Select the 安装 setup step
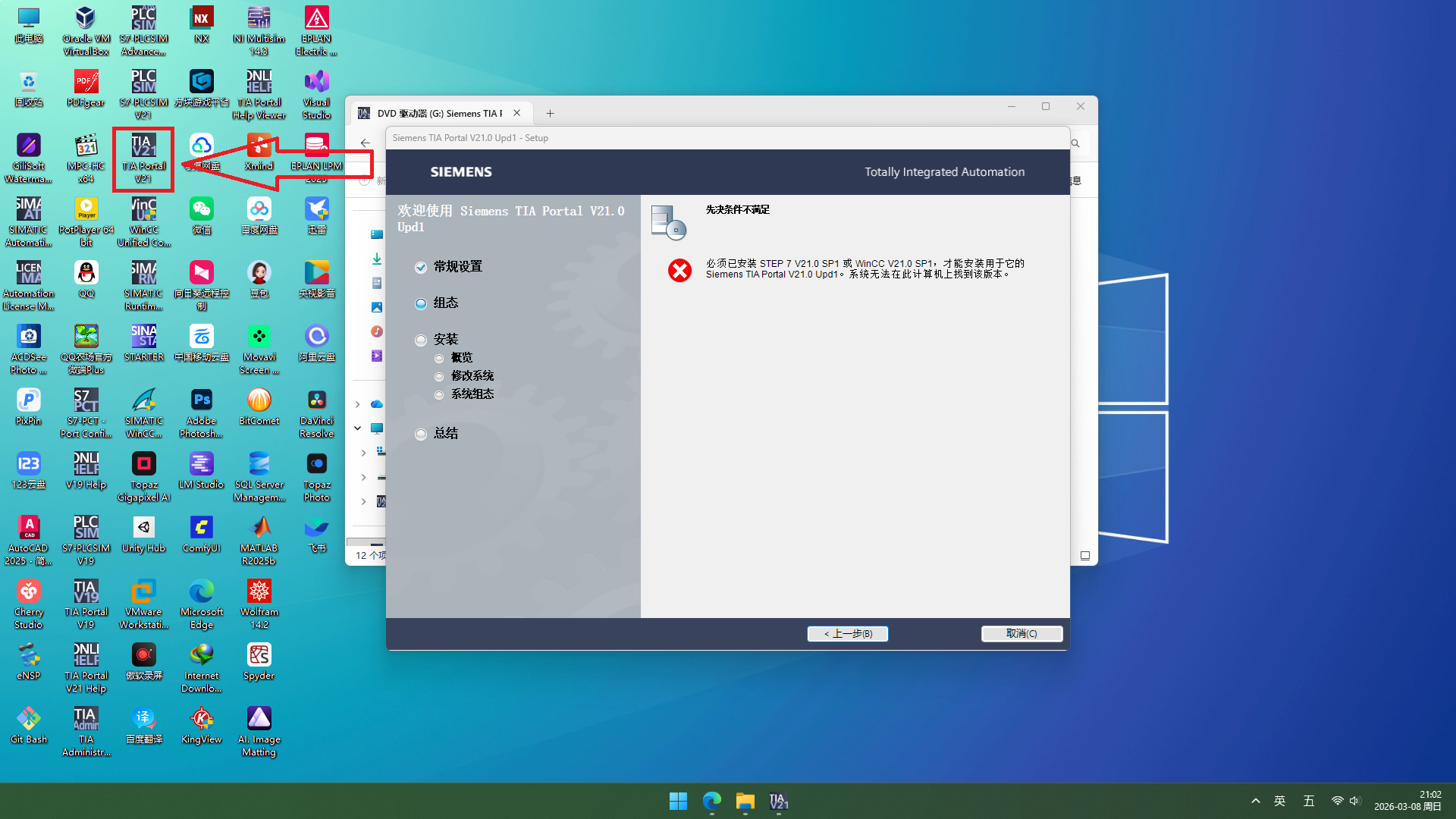 pyautogui.click(x=445, y=339)
